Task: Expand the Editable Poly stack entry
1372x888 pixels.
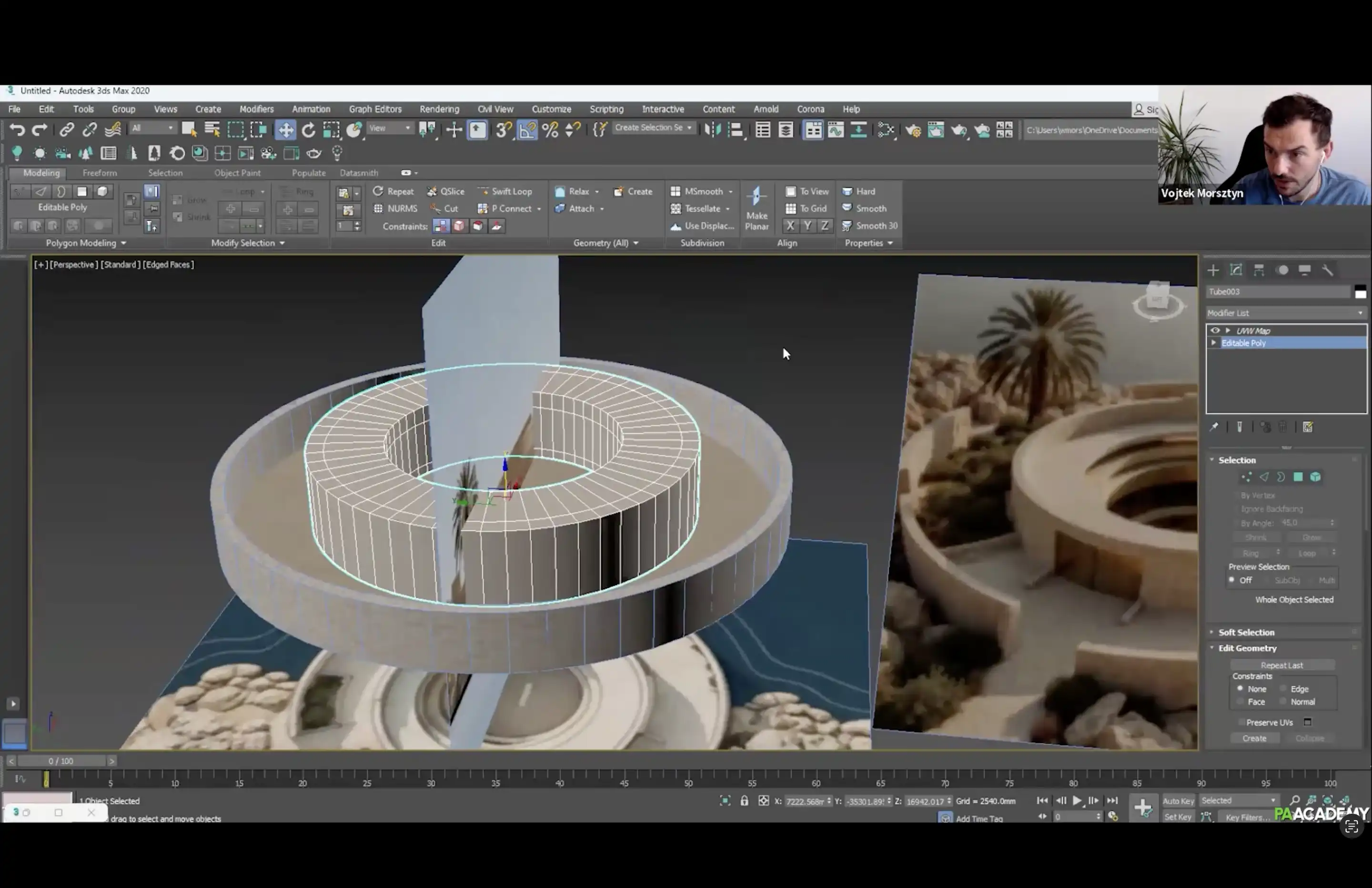Action: (1213, 343)
